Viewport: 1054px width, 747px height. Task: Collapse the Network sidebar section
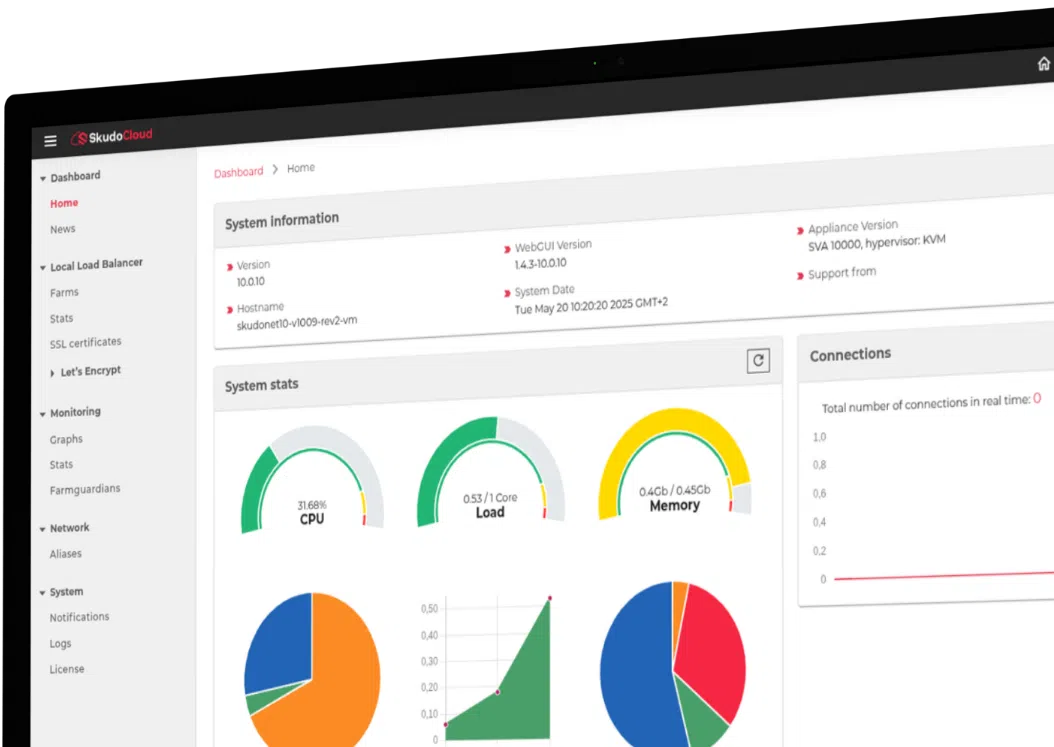[43, 529]
